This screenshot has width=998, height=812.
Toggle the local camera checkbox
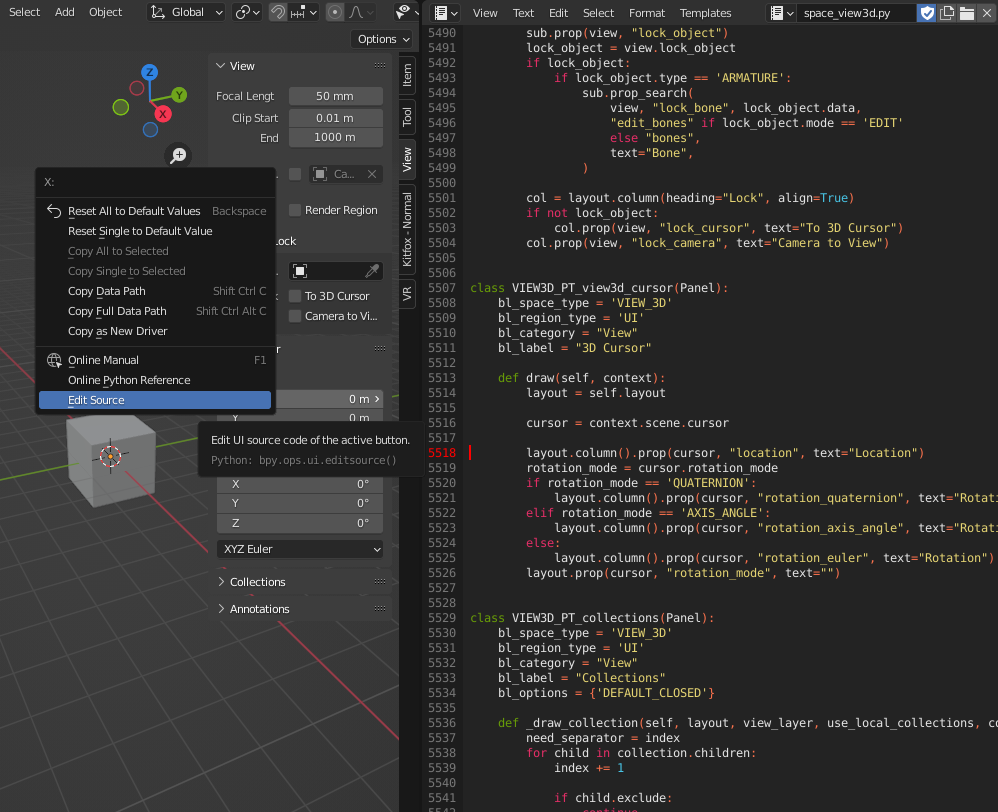[295, 174]
